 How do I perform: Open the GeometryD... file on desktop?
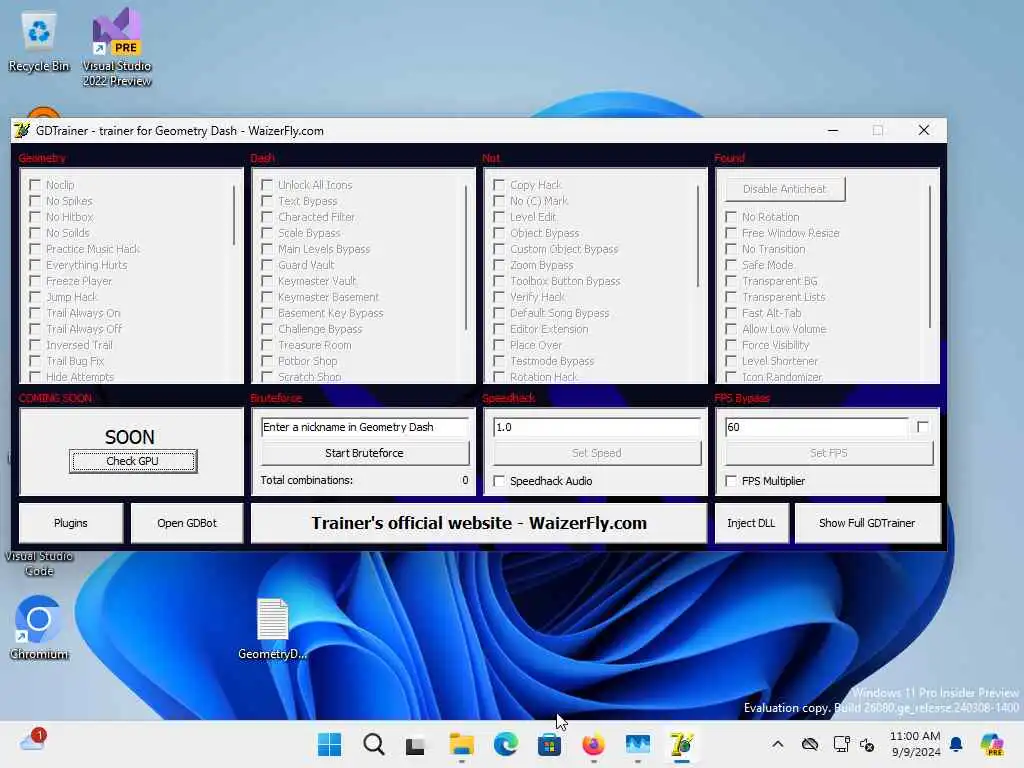point(272,628)
